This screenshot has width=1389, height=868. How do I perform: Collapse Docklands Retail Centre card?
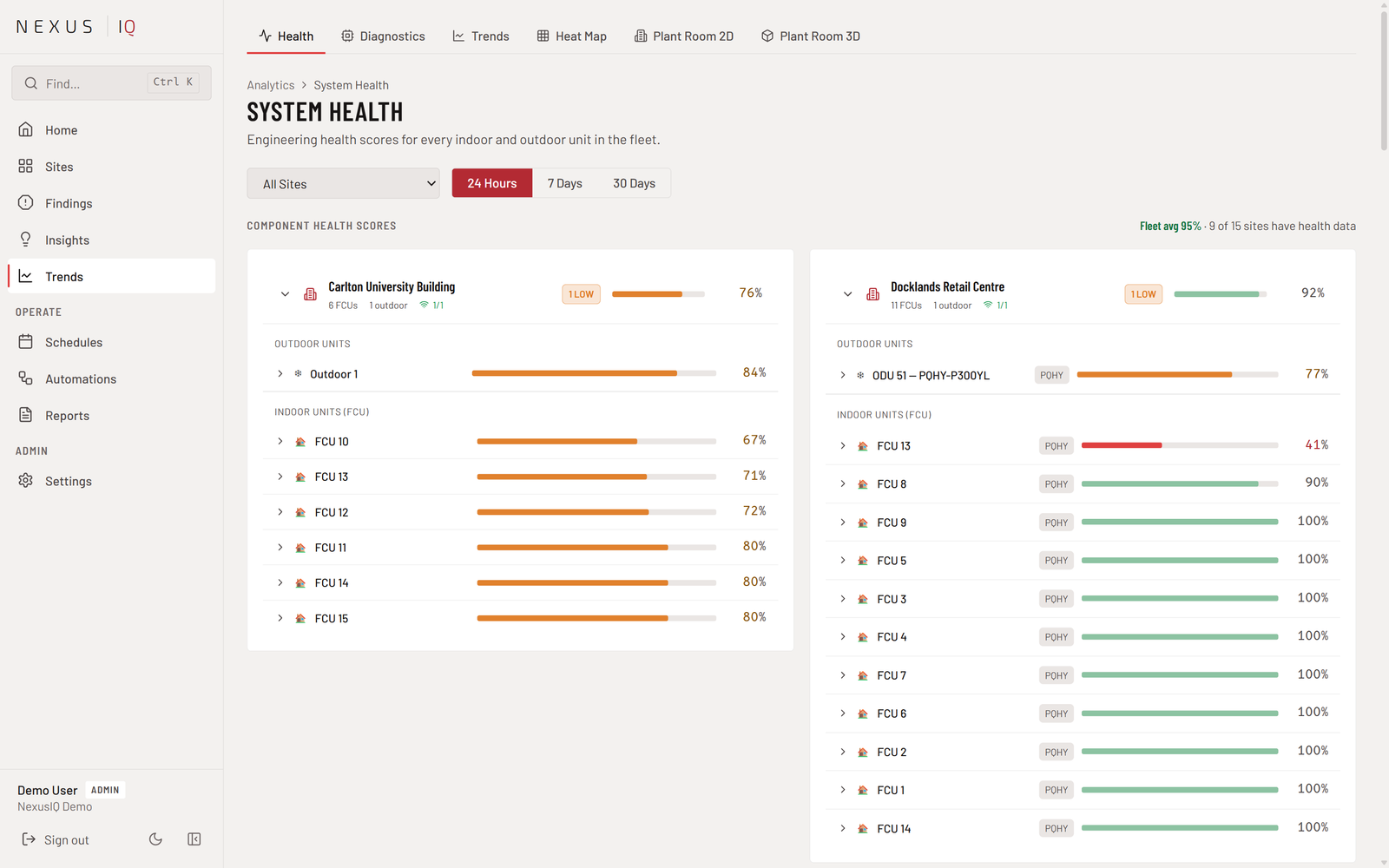tap(847, 294)
